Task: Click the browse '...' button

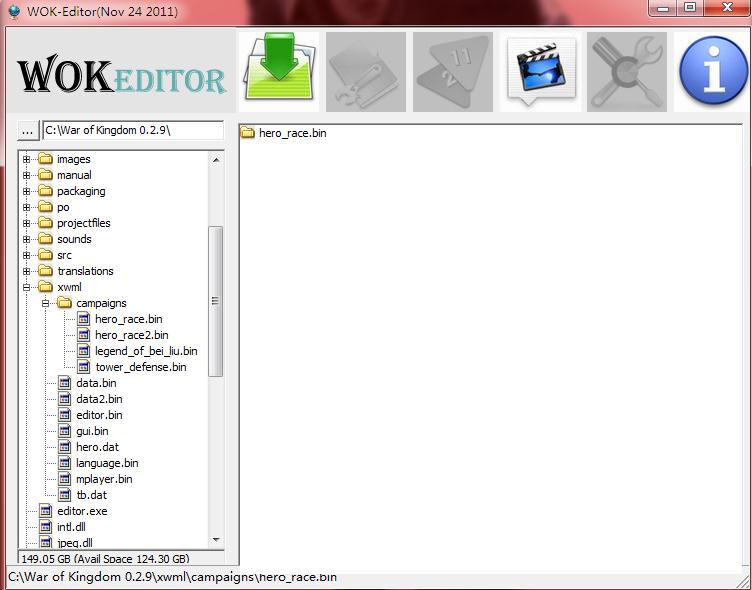Action: coord(28,130)
